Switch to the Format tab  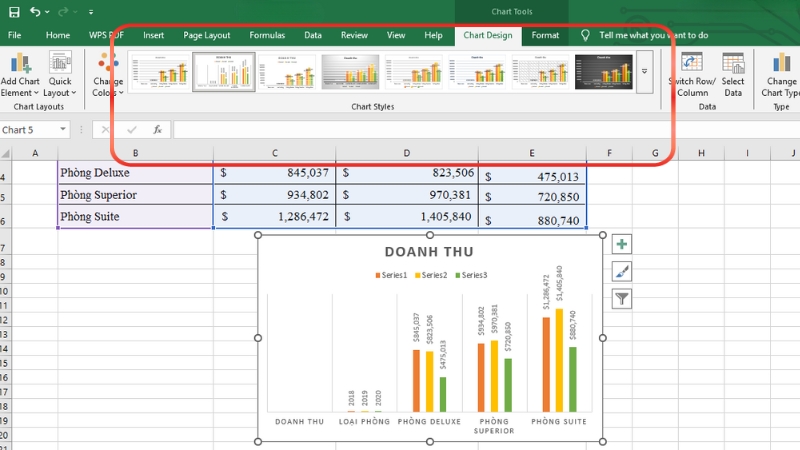(x=545, y=35)
